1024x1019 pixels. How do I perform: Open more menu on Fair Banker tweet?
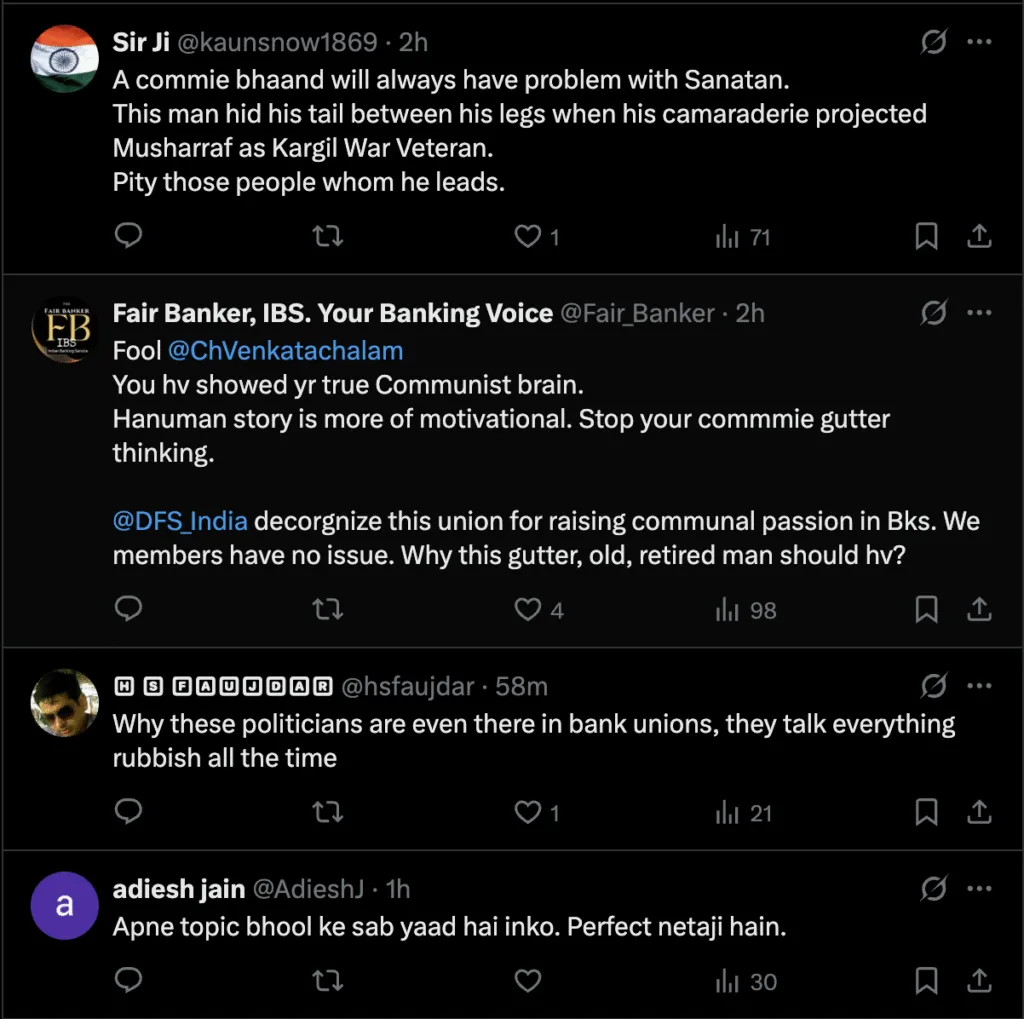coord(980,313)
